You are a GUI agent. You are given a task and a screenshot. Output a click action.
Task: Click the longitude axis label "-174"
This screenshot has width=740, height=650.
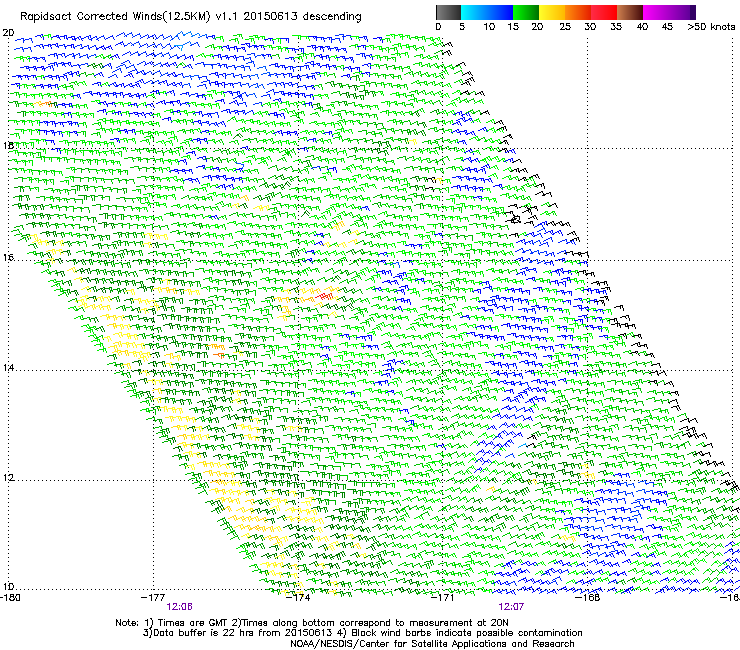(298, 598)
